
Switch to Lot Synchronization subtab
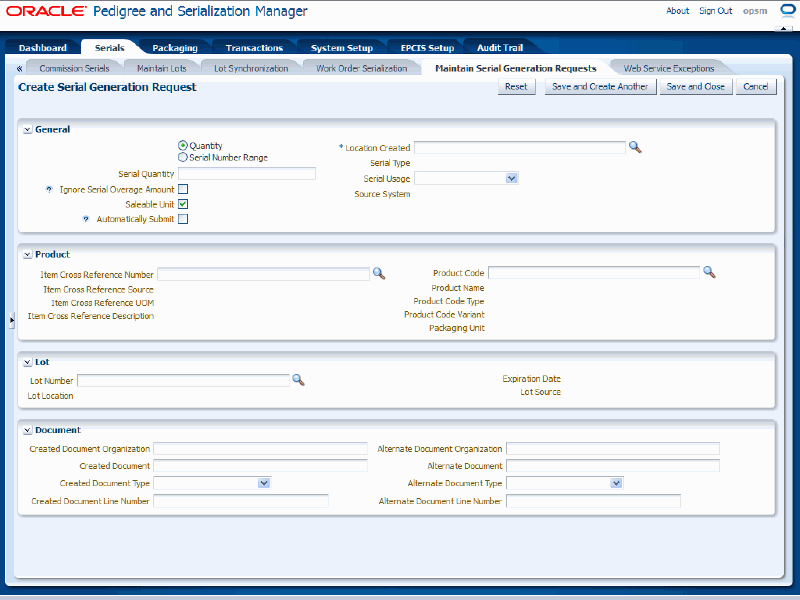[x=251, y=68]
